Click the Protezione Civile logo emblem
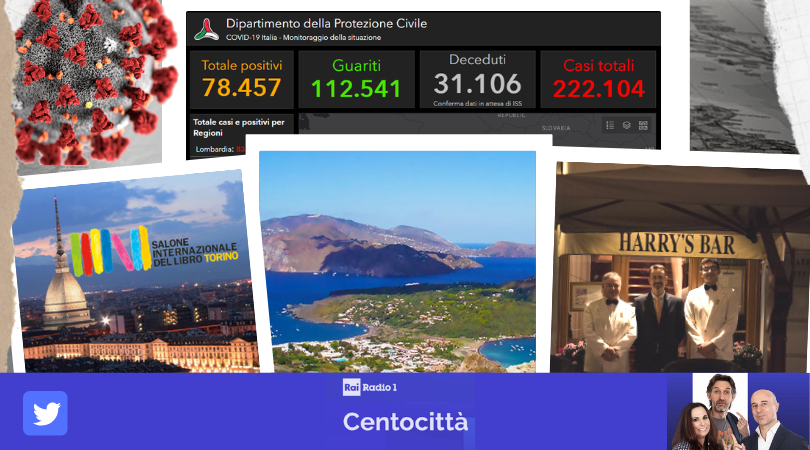This screenshot has width=810, height=450. click(x=206, y=29)
